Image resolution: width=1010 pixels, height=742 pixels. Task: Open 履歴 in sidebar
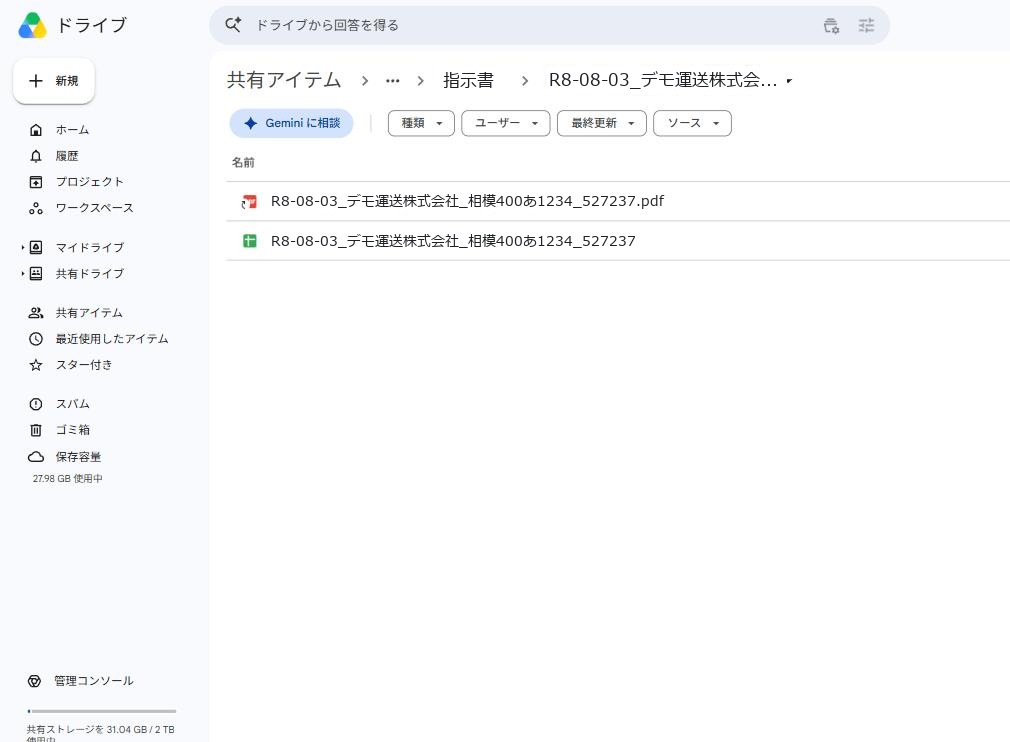pyautogui.click(x=67, y=156)
